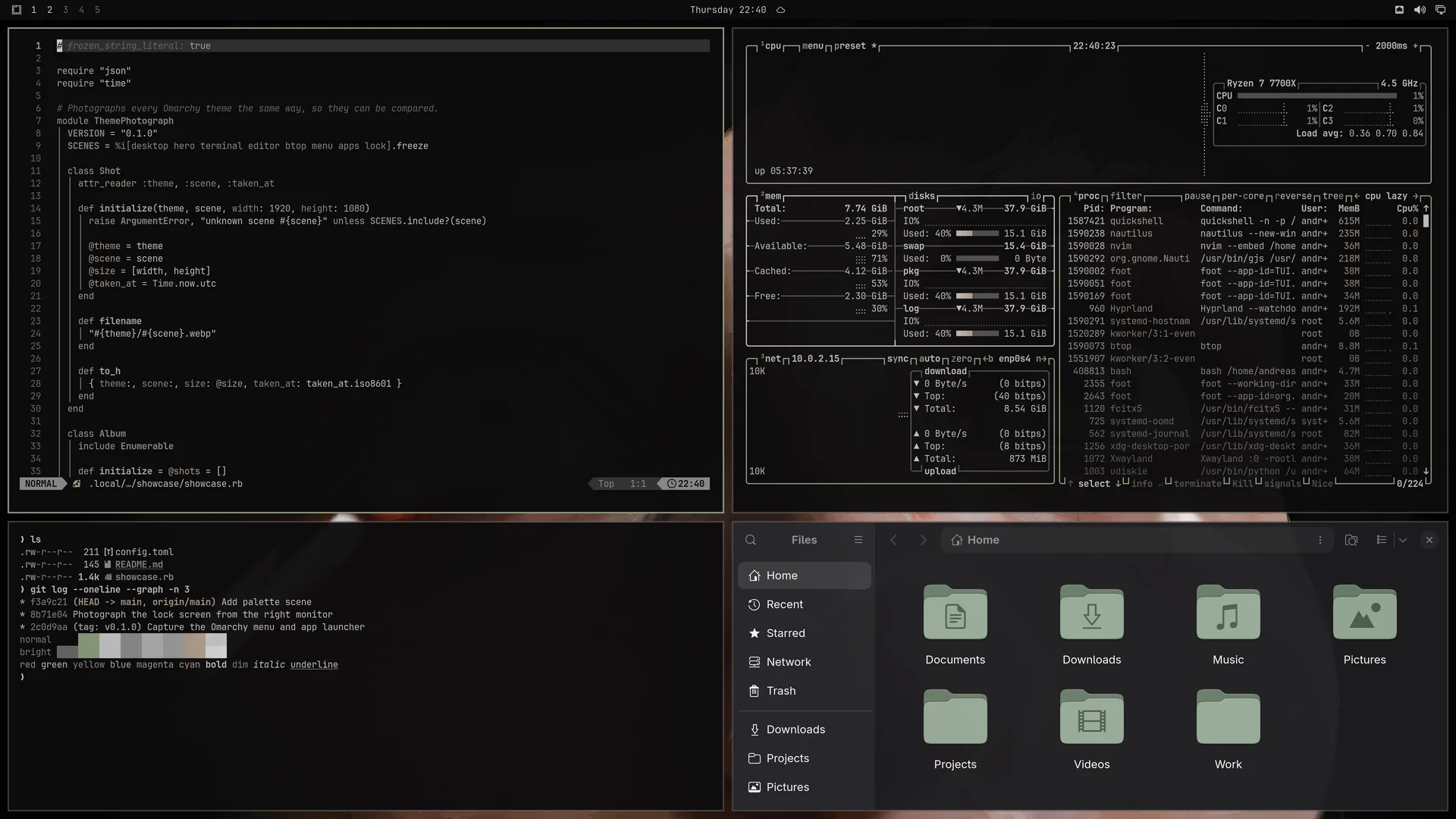The image size is (1456, 819).
Task: Switch to workspace 4 in the top bar
Action: 81,10
